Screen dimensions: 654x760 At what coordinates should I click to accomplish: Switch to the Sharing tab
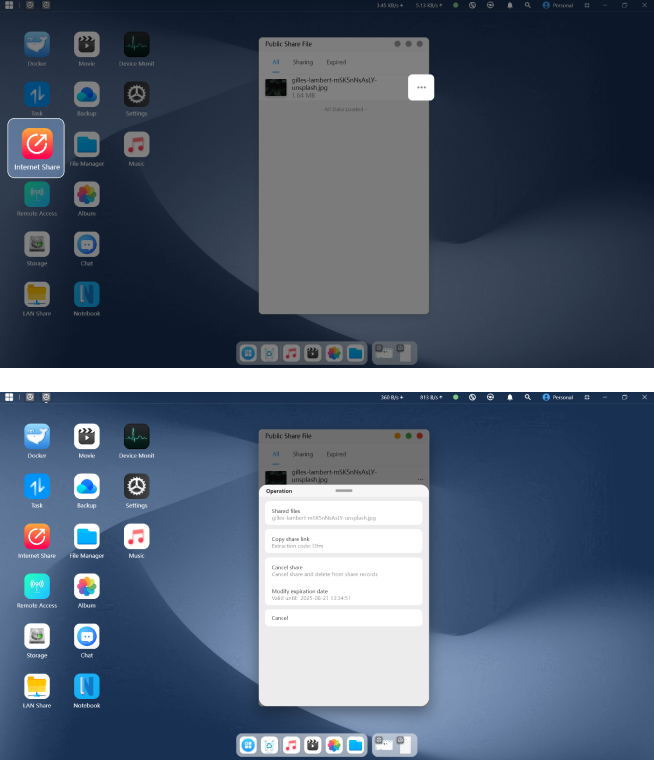click(302, 454)
